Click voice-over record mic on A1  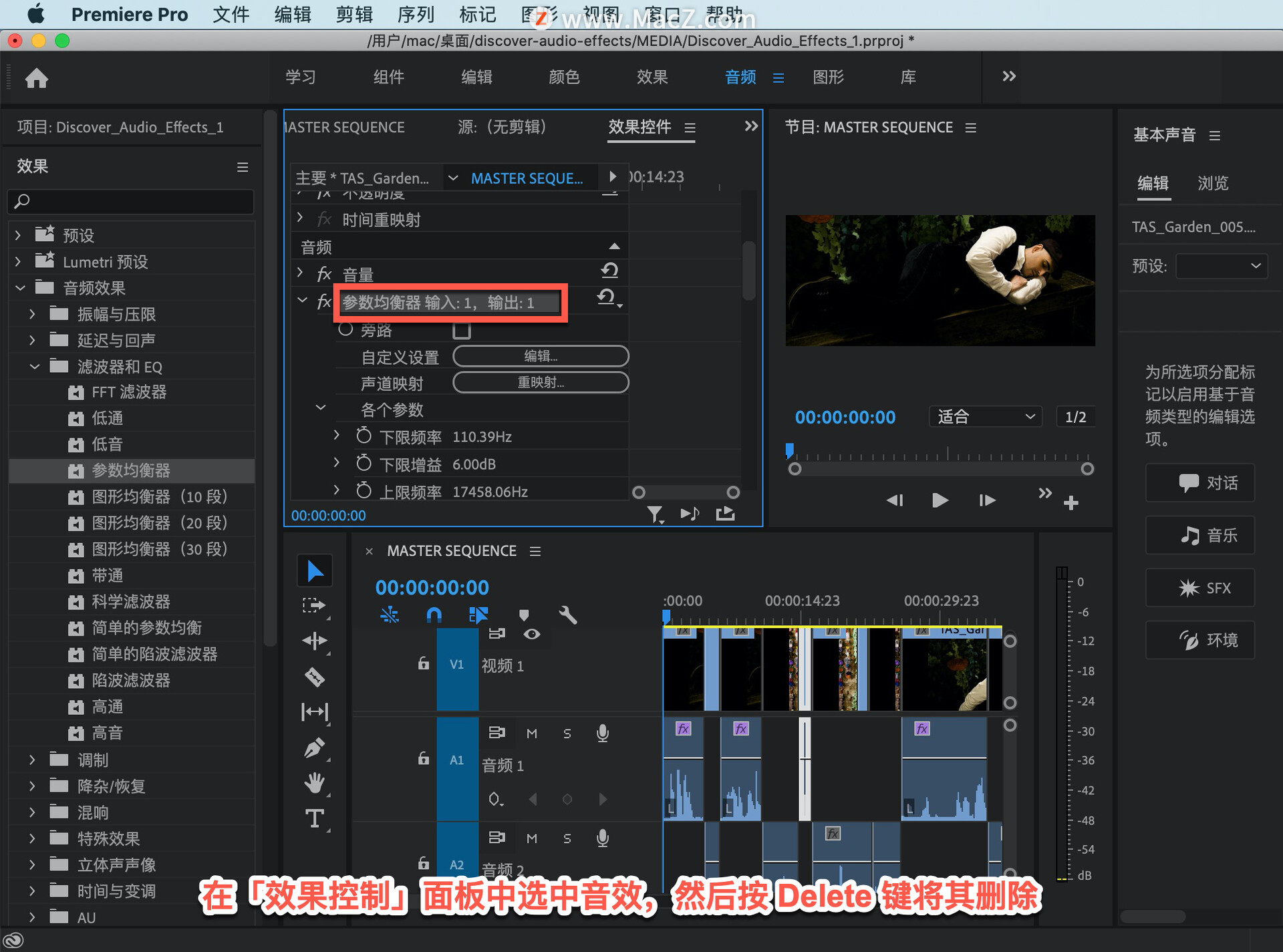[602, 734]
